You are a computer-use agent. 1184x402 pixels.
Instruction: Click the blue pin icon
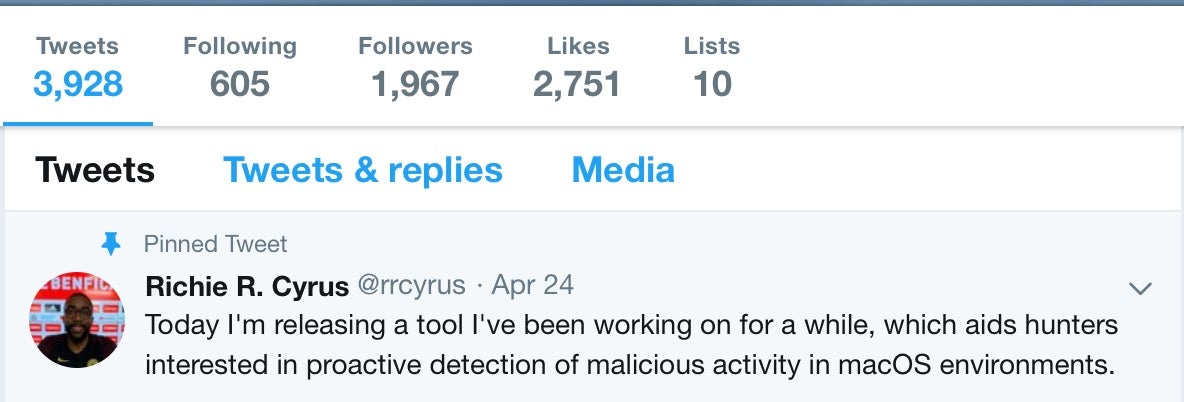click(x=111, y=243)
